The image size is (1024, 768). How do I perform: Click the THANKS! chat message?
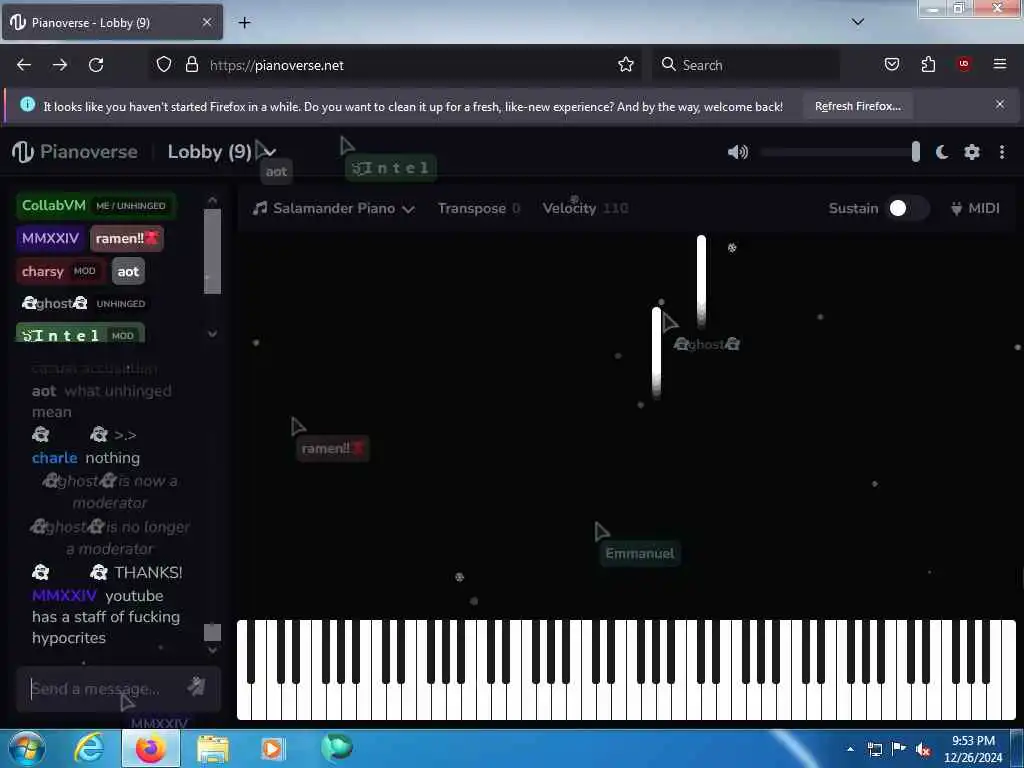(148, 573)
